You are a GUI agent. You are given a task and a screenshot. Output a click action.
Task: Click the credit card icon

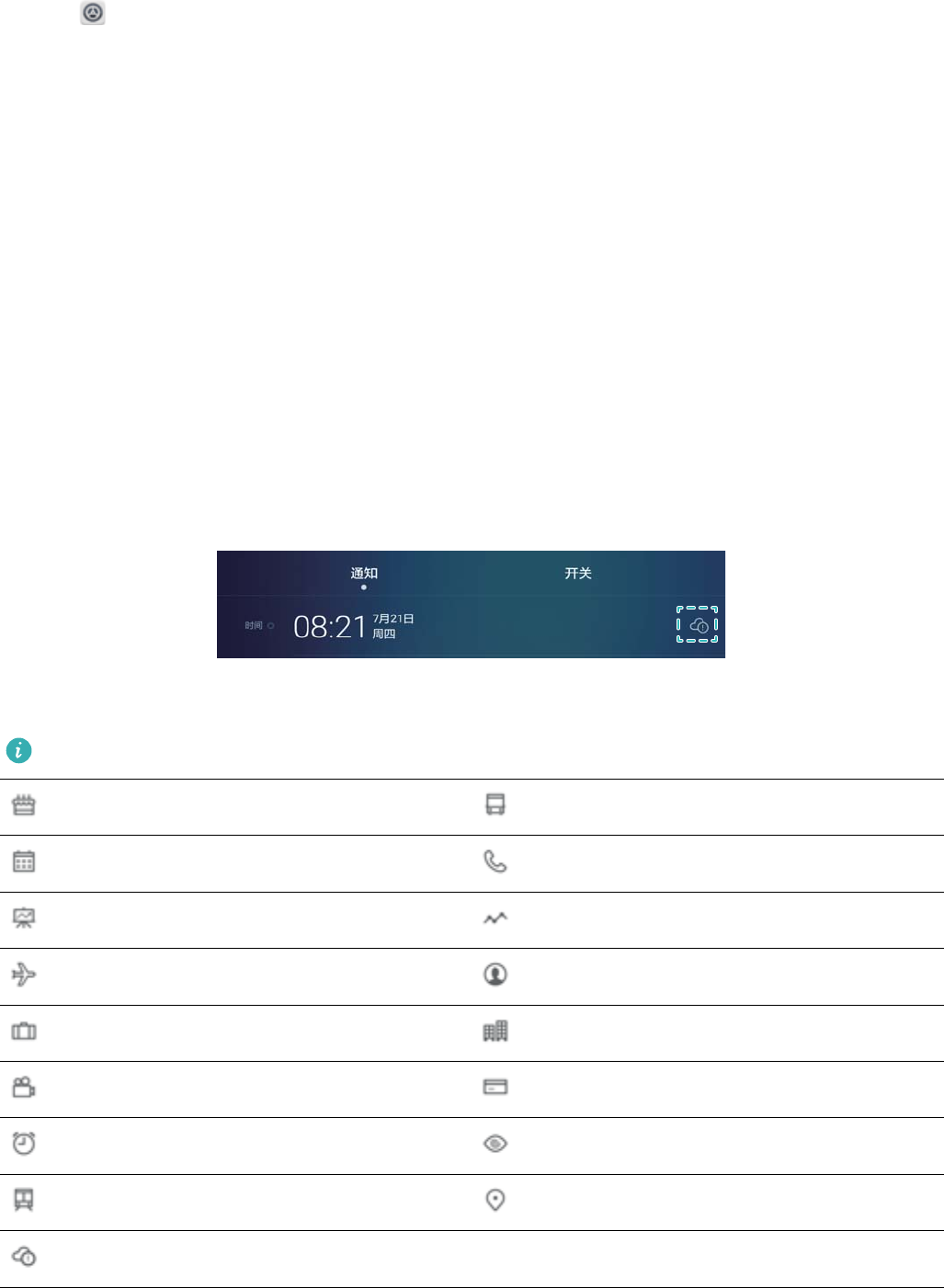495,1088
